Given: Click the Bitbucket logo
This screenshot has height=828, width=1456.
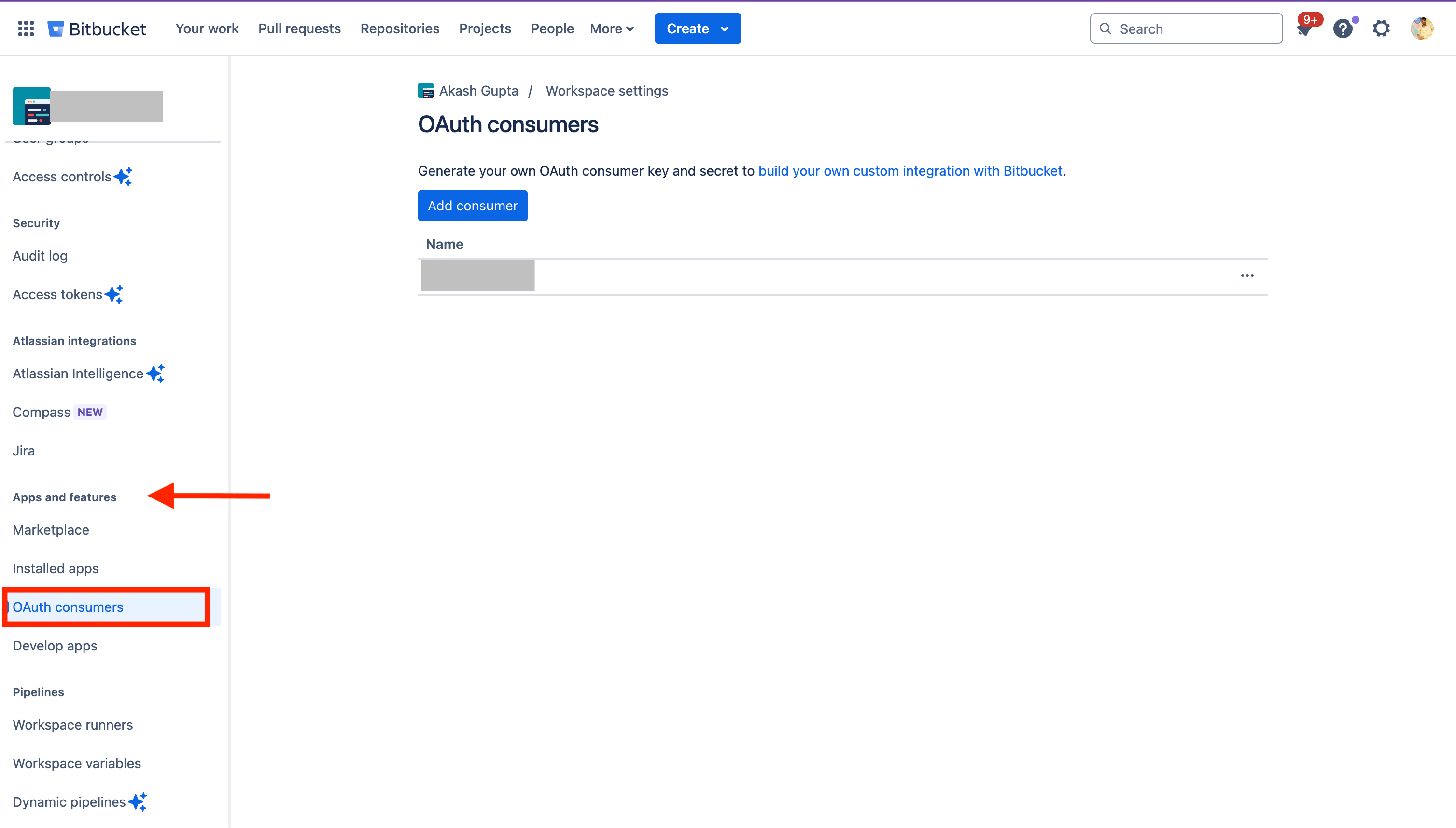Looking at the screenshot, I should 97,28.
